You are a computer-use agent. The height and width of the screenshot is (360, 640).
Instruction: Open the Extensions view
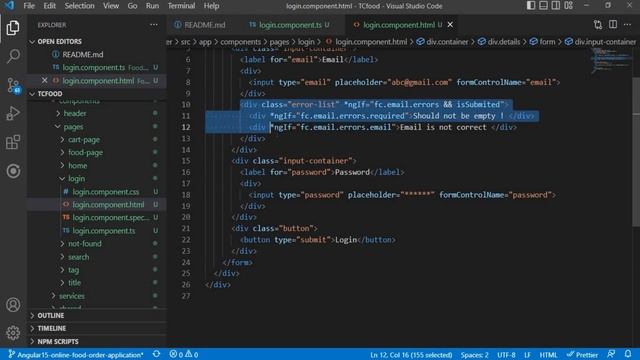[x=13, y=142]
